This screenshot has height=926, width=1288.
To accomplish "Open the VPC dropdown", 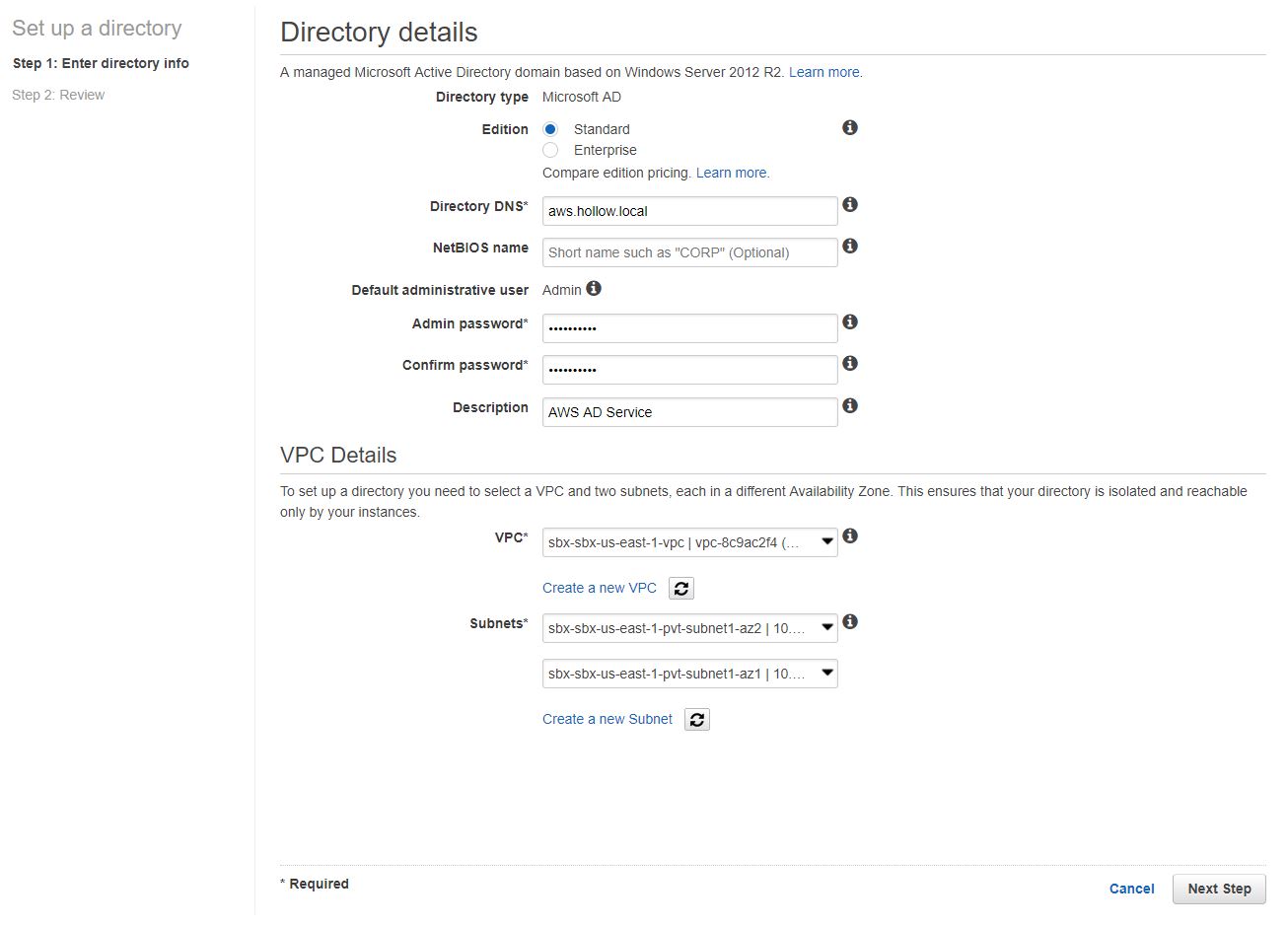I will tap(689, 542).
